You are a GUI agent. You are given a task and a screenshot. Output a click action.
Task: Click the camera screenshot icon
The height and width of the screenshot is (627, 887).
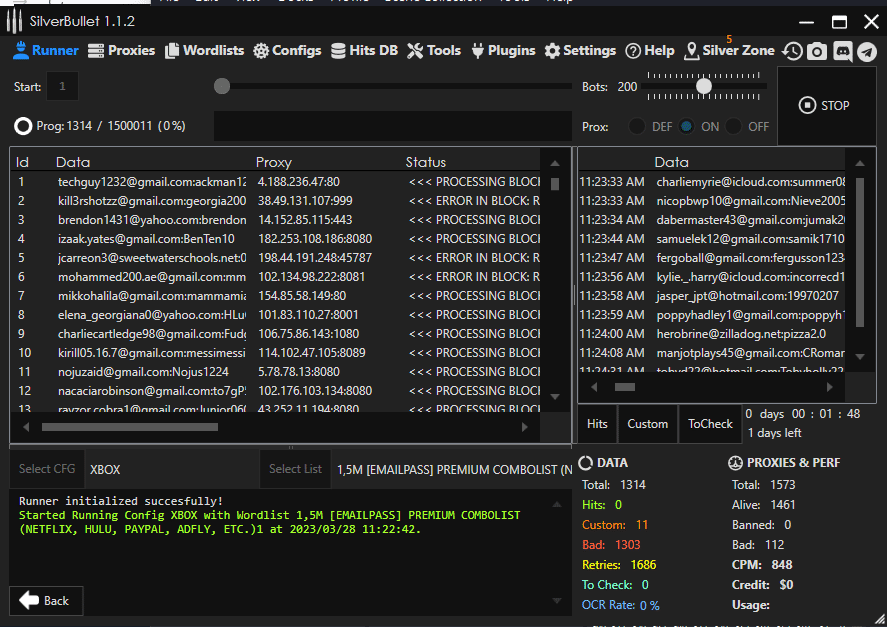tap(817, 52)
